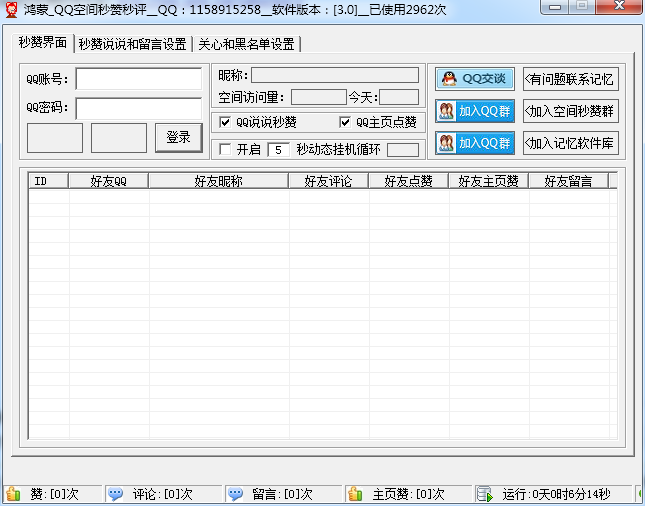The width and height of the screenshot is (645, 506).
Task: Click the speech bubble icon beside 评论
Action: [116, 494]
